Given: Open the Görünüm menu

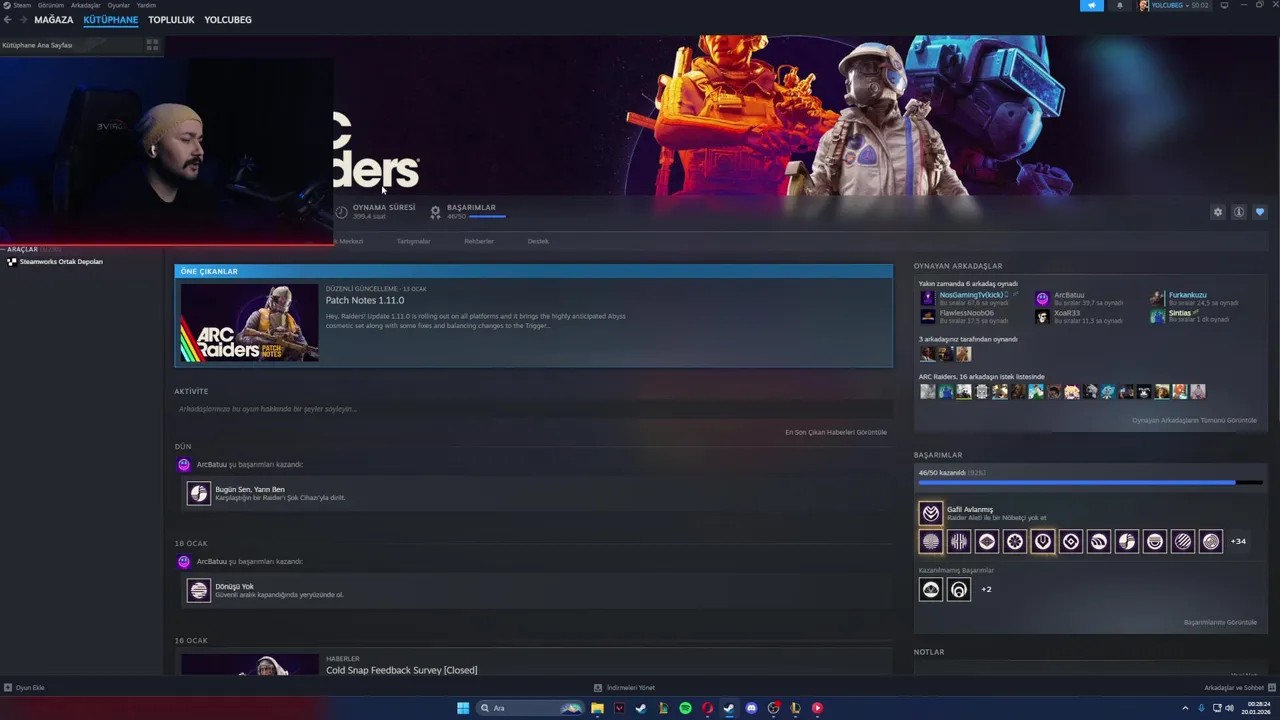Looking at the screenshot, I should 51,5.
